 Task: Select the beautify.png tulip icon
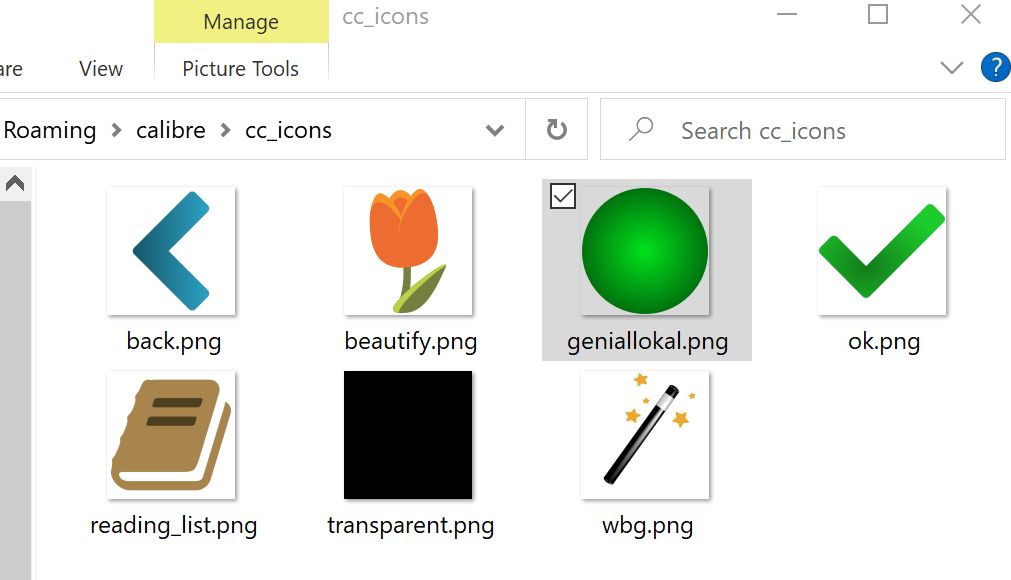coord(408,251)
